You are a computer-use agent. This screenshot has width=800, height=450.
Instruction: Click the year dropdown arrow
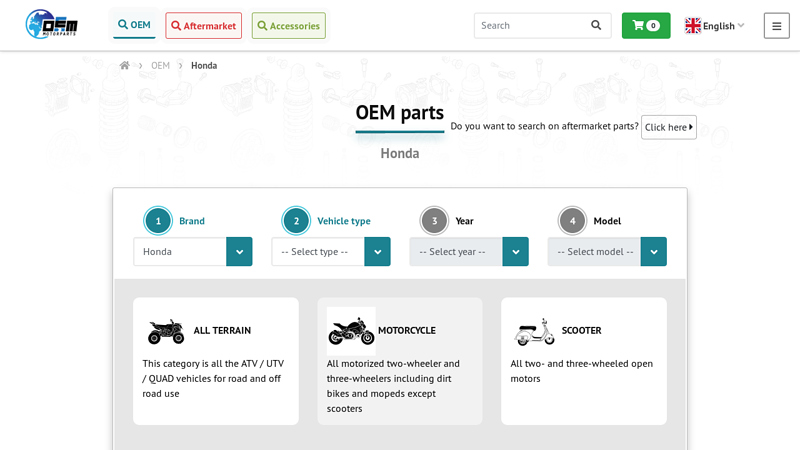click(515, 252)
